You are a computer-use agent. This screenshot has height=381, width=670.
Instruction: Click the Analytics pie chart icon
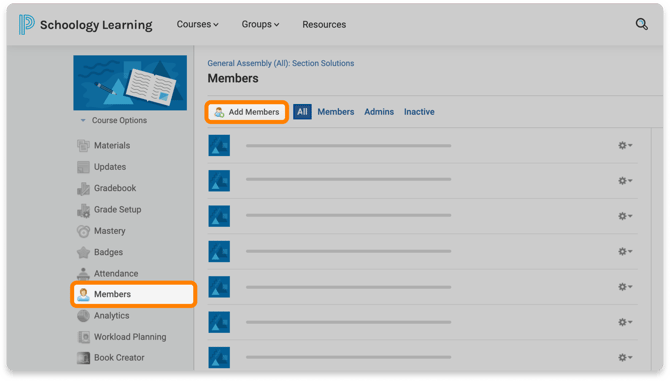point(83,316)
